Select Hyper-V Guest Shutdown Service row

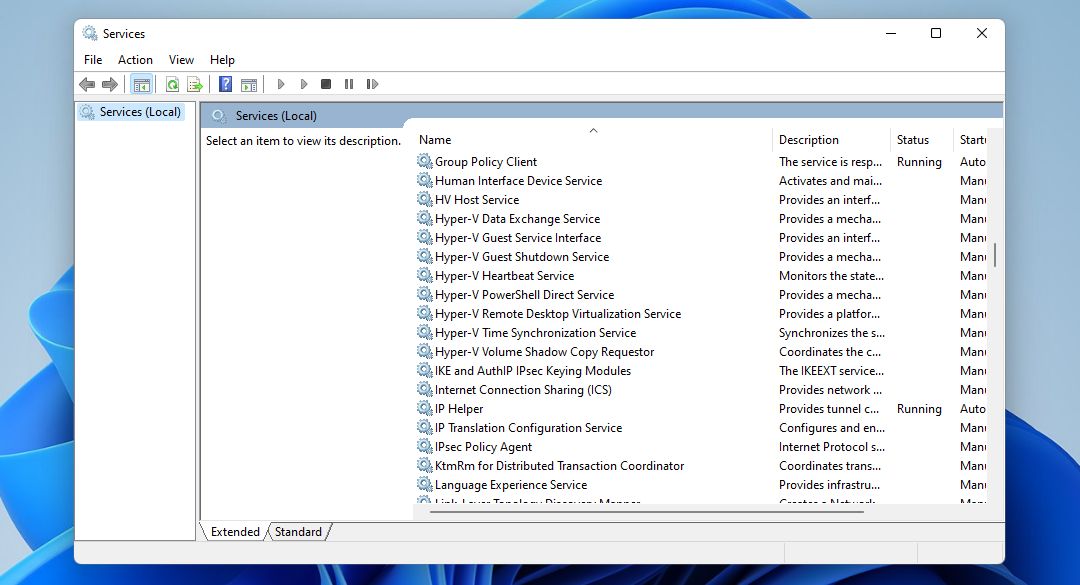pos(521,256)
